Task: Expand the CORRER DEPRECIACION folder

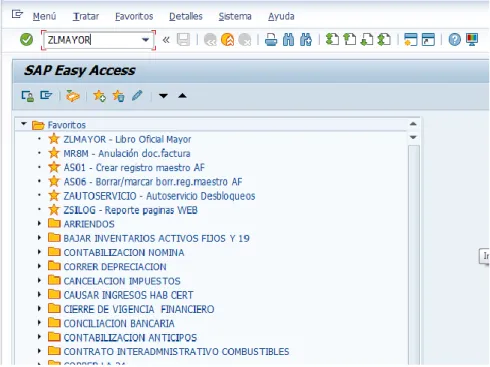Action: (x=39, y=266)
